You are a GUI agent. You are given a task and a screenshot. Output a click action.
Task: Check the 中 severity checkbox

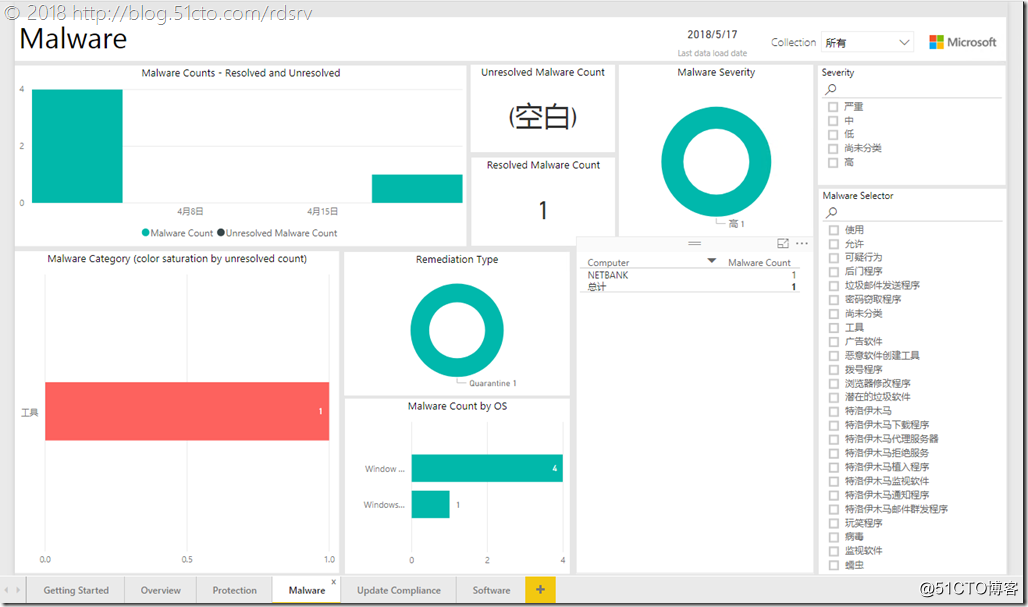[x=833, y=121]
